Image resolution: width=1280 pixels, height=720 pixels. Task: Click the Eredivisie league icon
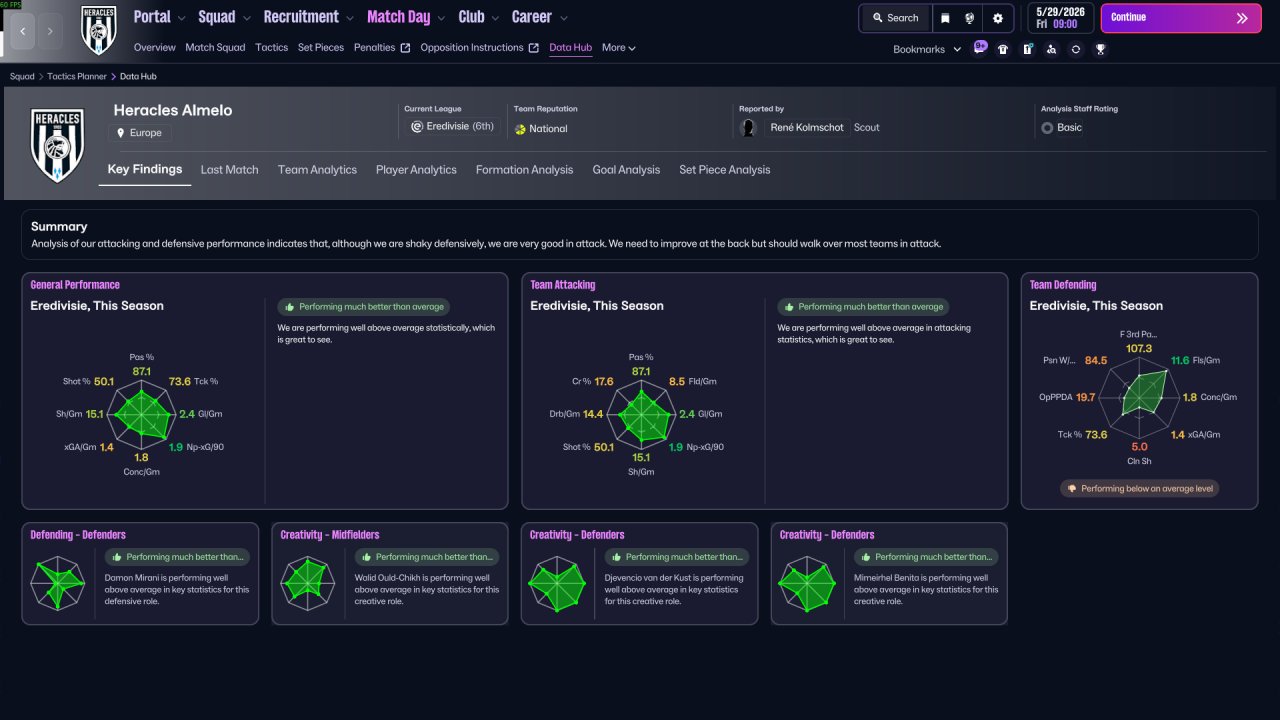(x=417, y=127)
